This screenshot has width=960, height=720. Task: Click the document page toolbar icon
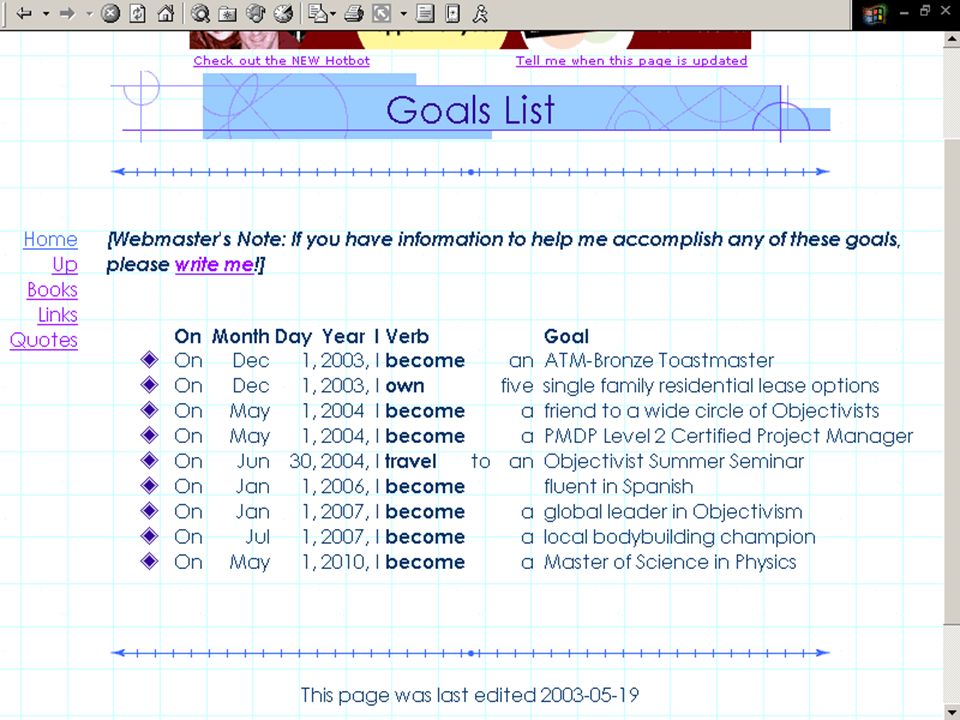[x=425, y=13]
